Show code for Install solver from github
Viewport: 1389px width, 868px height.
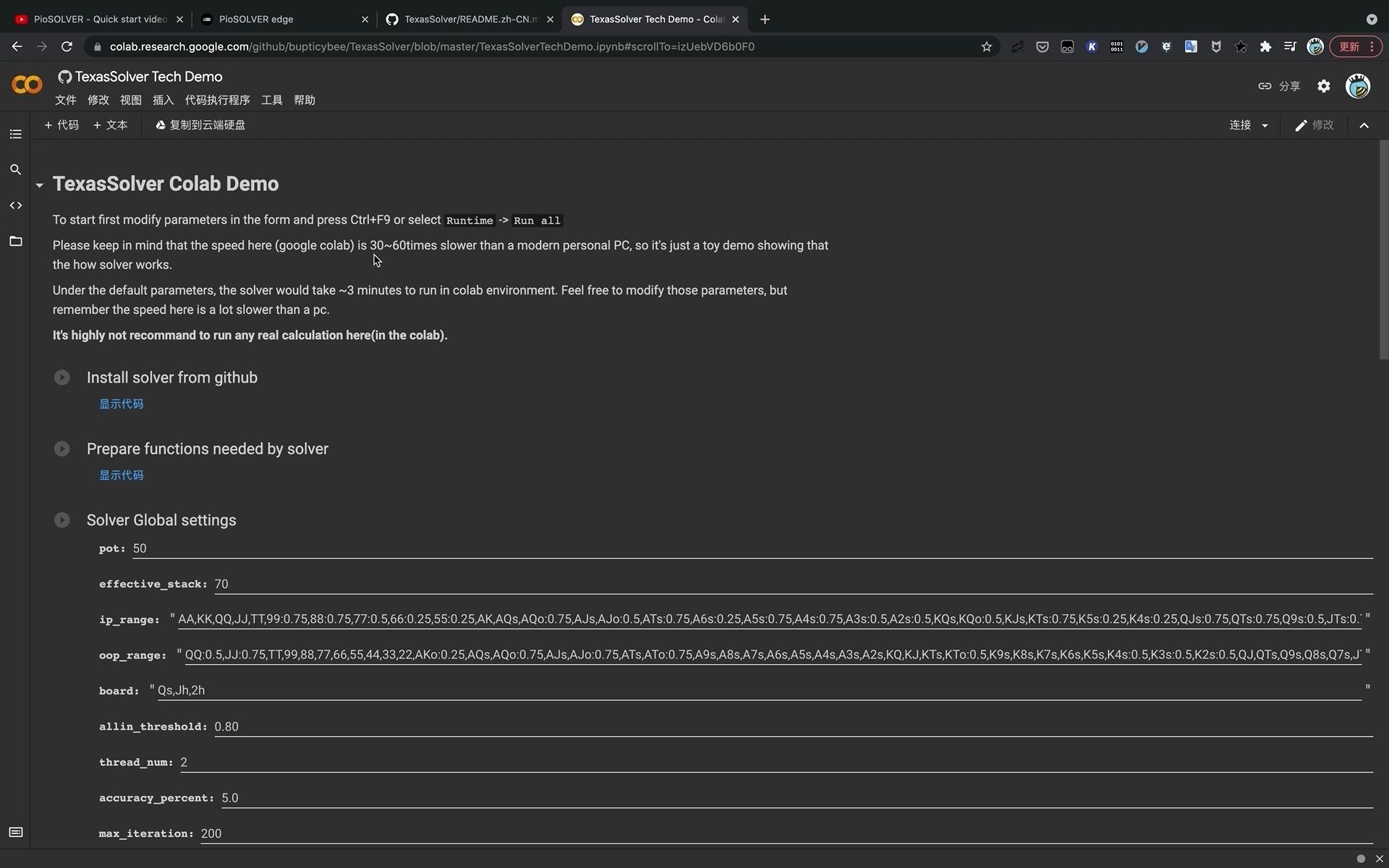121,404
